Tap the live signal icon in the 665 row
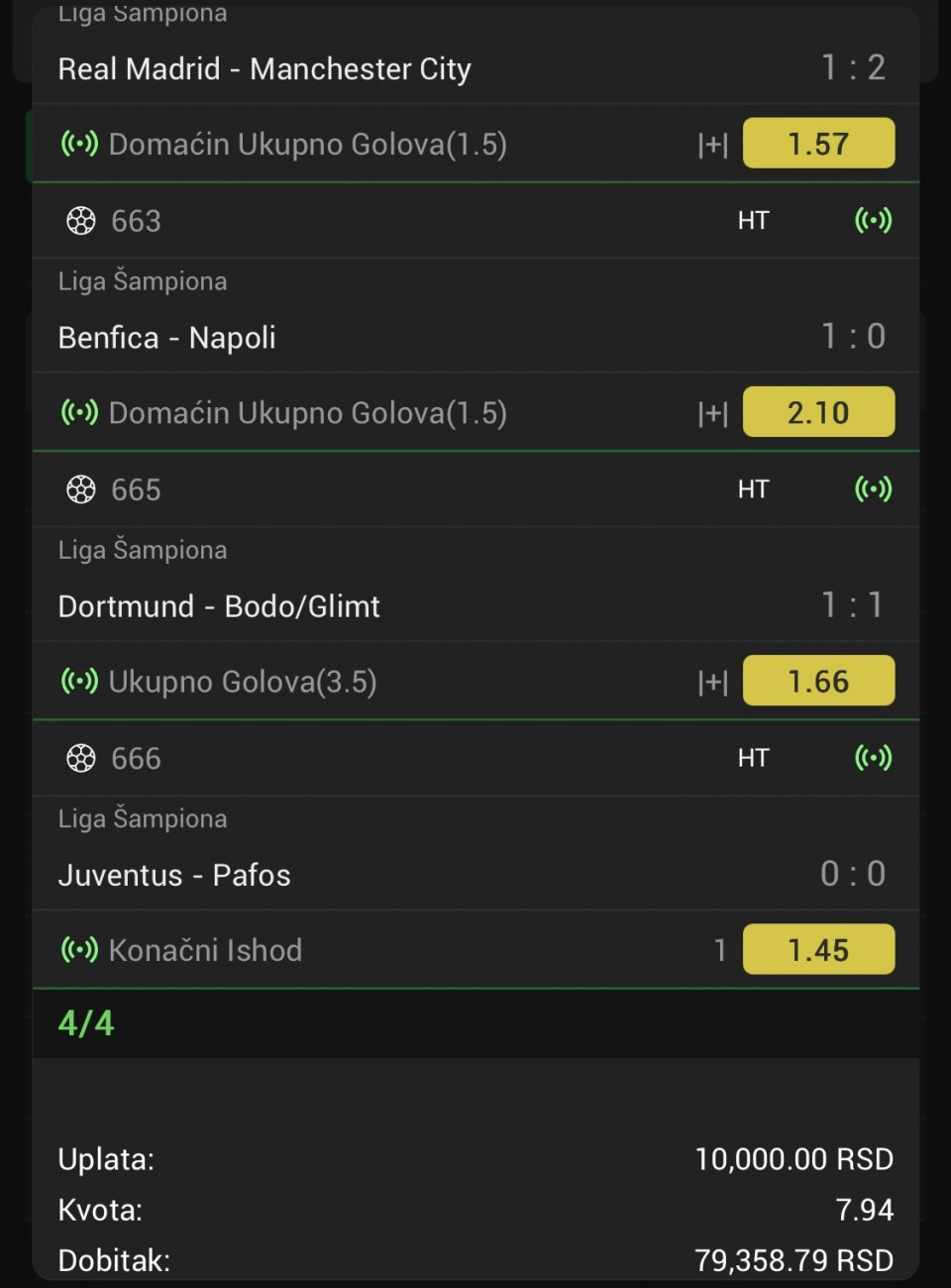The image size is (951, 1288). 873,488
